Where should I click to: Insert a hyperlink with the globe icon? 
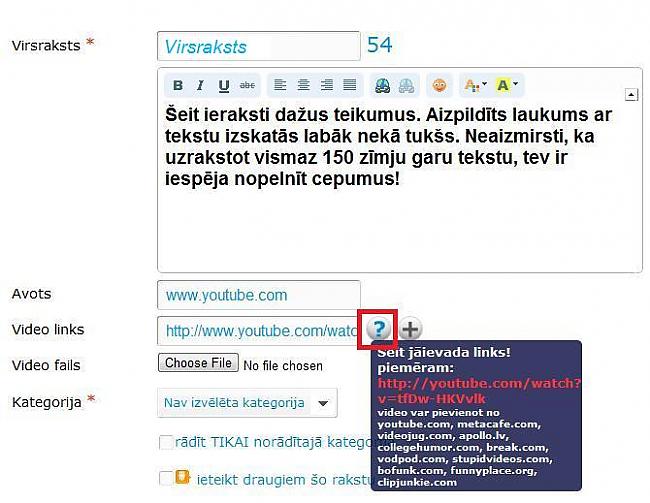click(x=382, y=85)
